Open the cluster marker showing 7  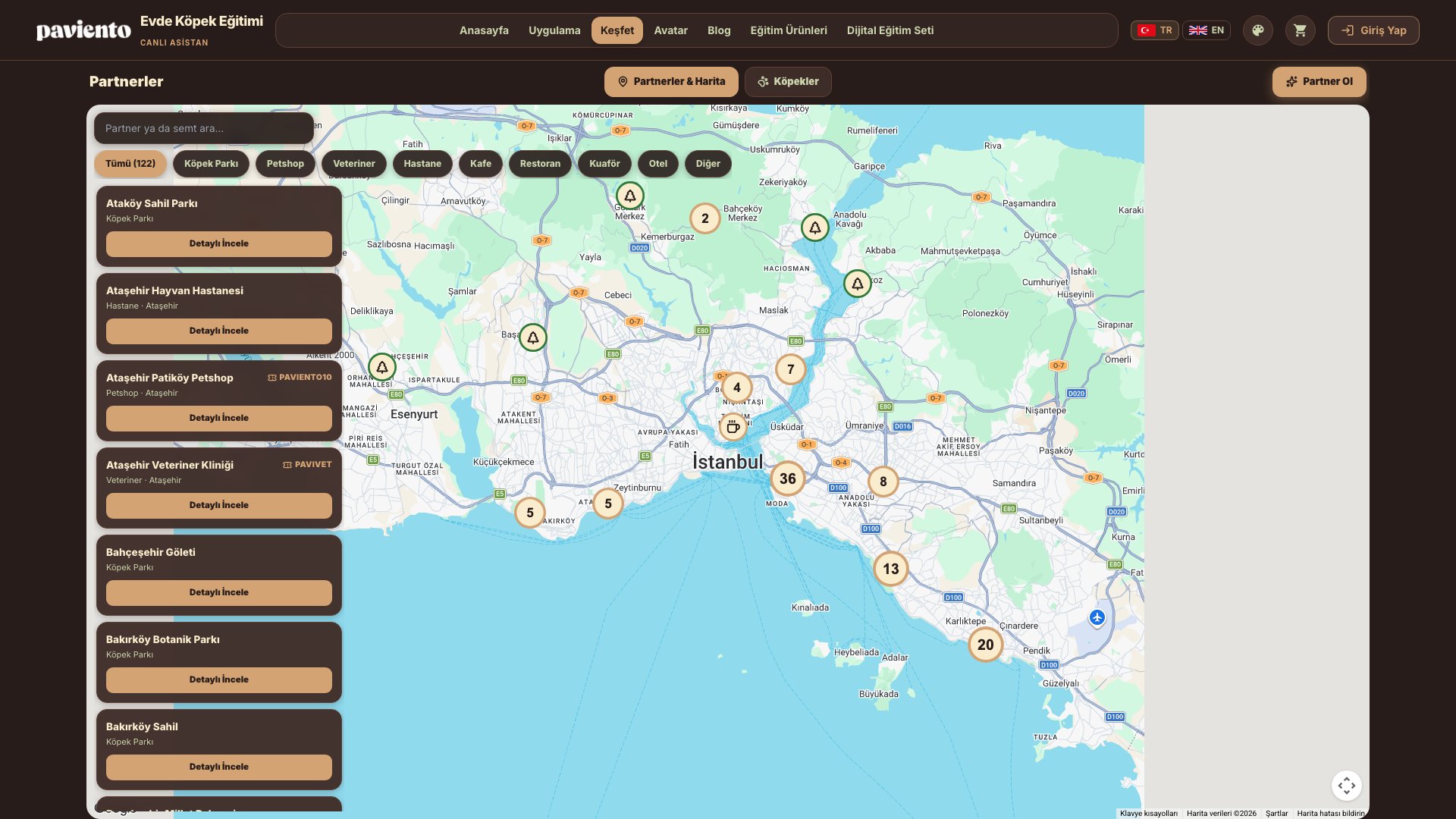pos(791,369)
